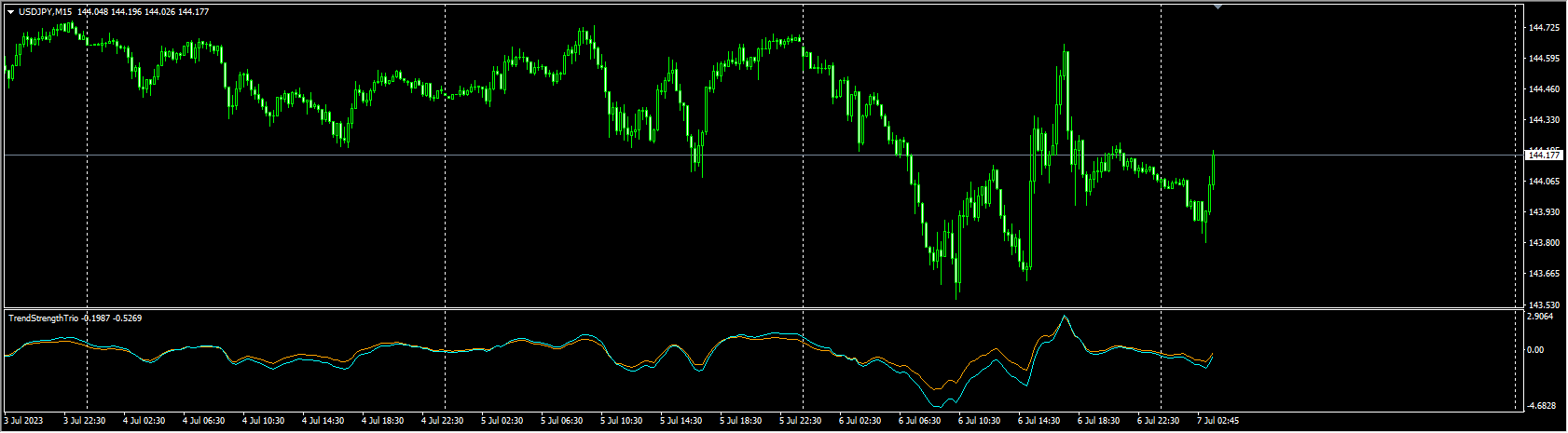Click the 144.725 price scale label
1568x433 pixels.
pos(1545,28)
